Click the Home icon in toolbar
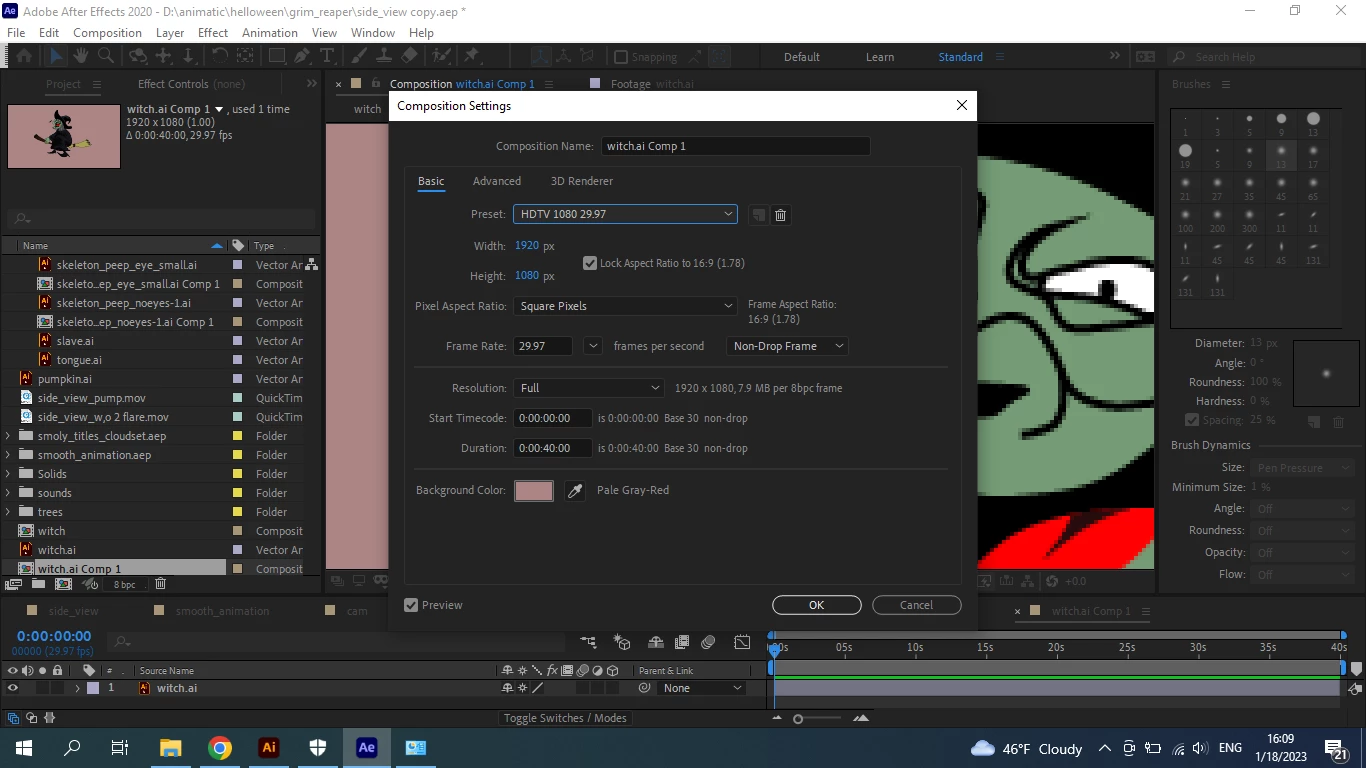This screenshot has width=1366, height=768. 24,56
